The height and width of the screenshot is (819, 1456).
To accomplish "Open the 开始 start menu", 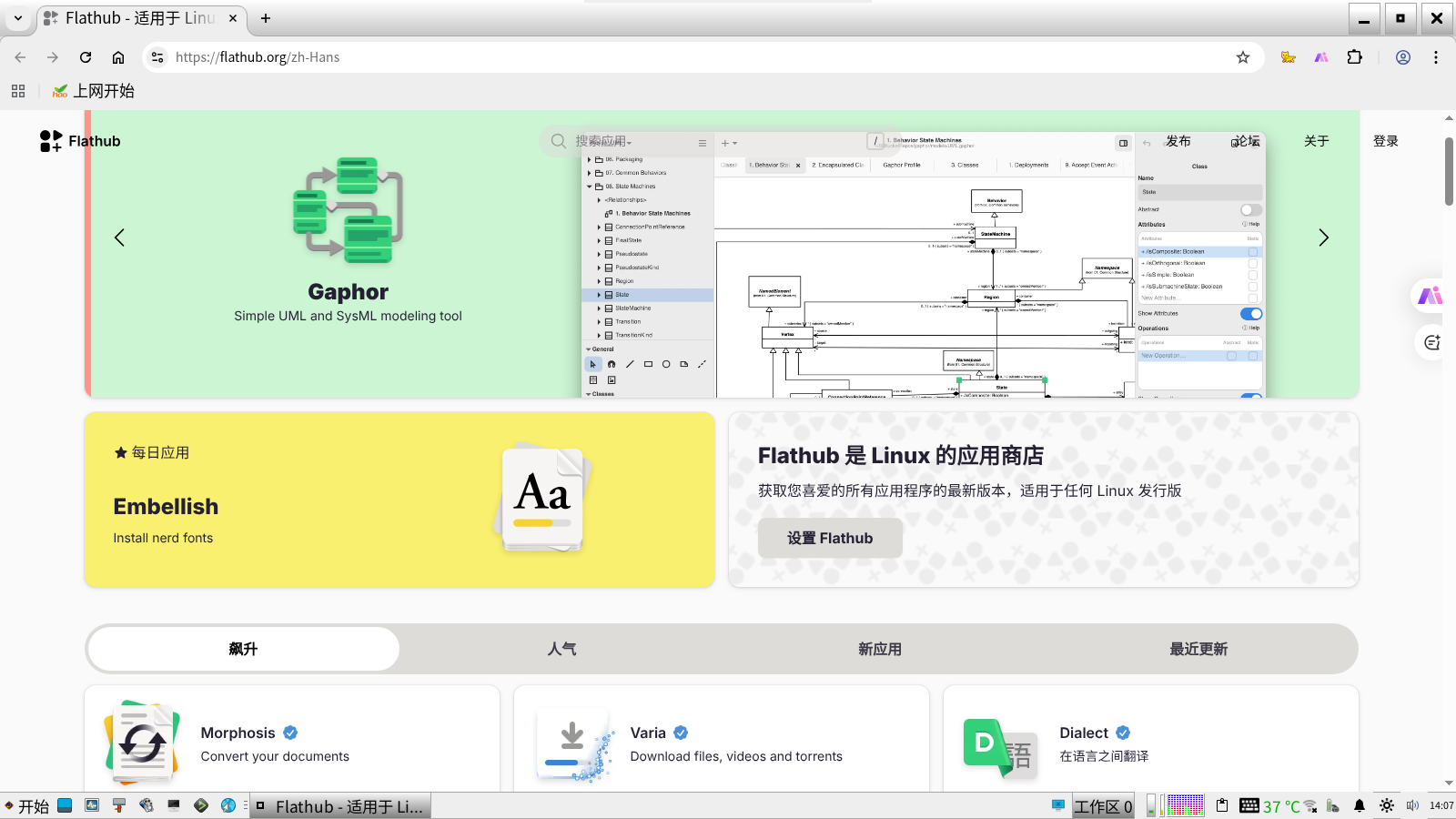I will coord(27,806).
